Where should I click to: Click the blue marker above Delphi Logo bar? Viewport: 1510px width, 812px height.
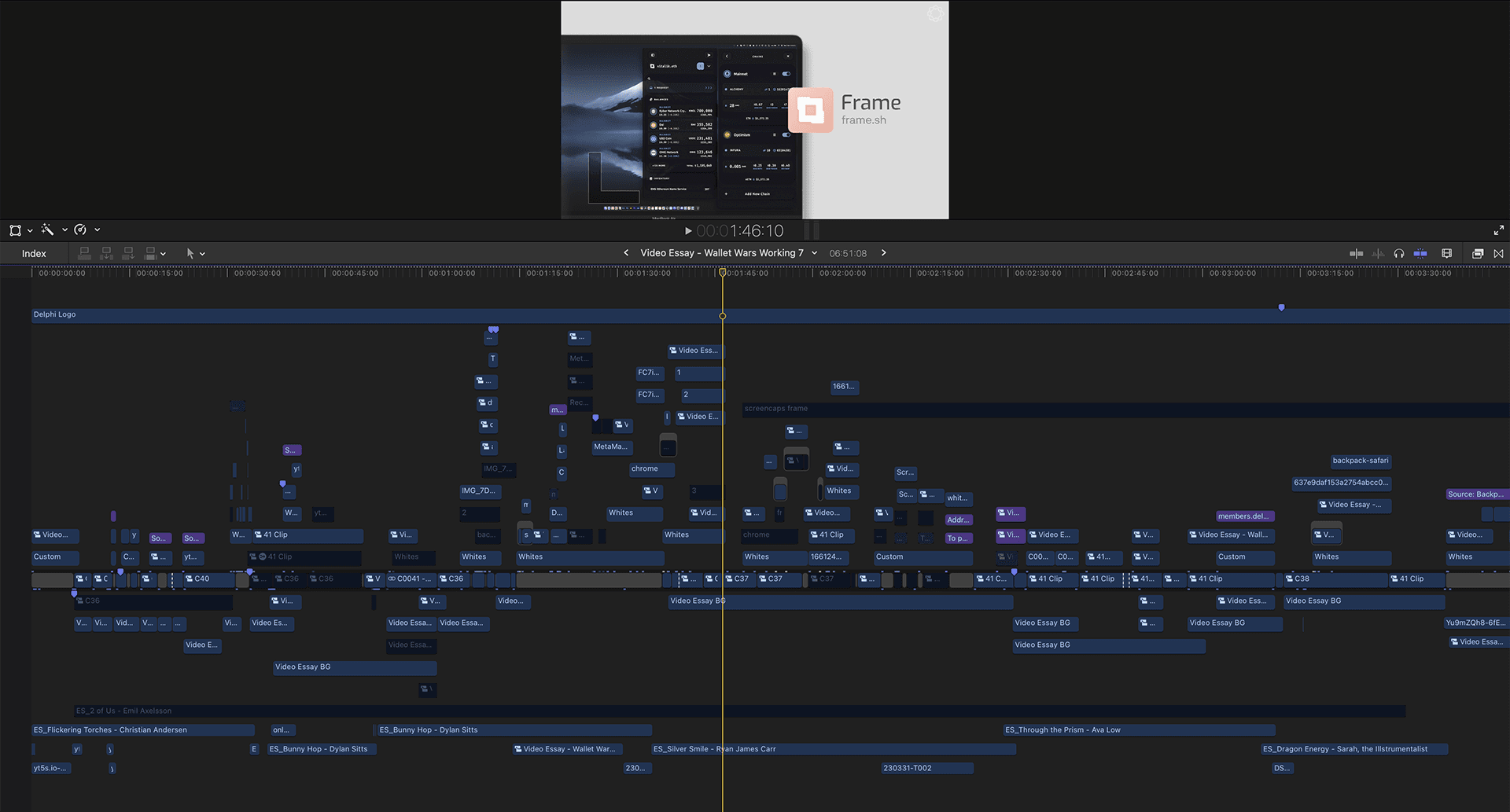1281,307
